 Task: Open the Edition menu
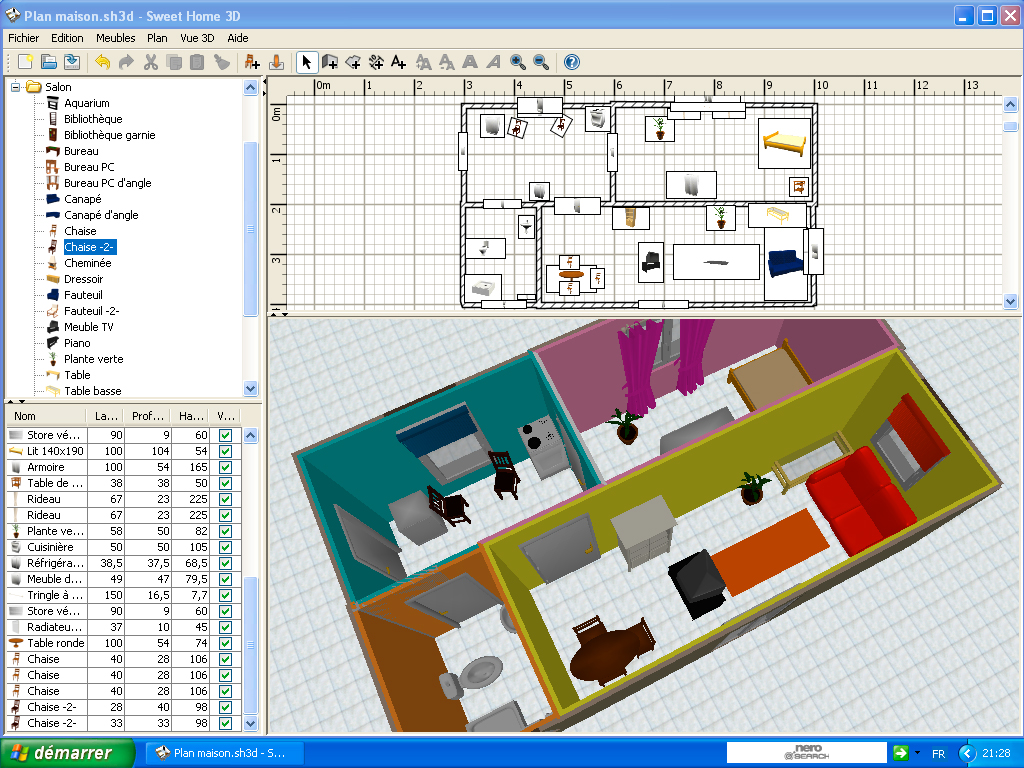click(x=67, y=38)
